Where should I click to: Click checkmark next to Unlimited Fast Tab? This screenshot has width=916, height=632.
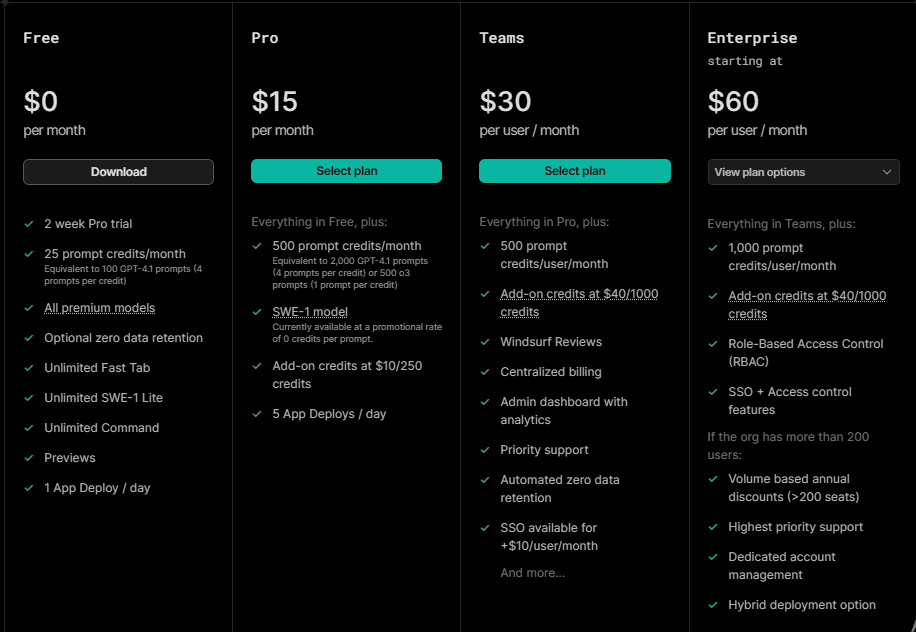click(29, 368)
